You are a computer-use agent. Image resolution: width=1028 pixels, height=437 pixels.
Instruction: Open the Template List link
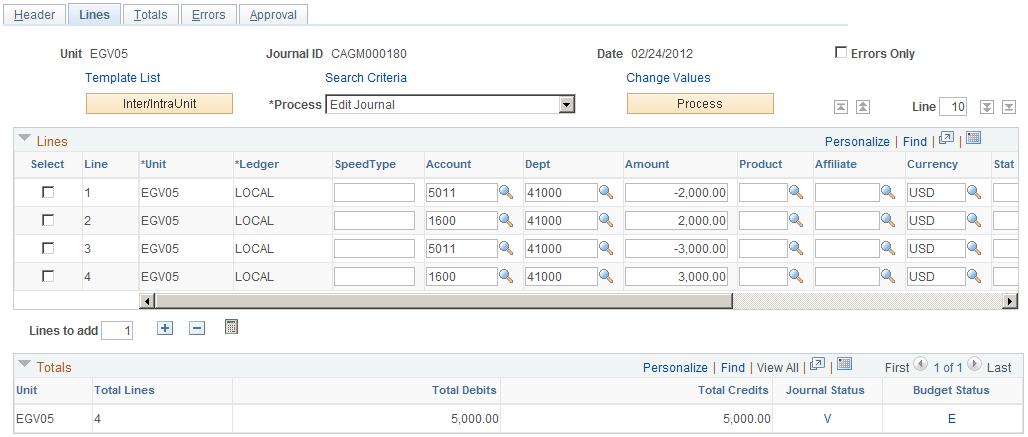pyautogui.click(x=123, y=77)
